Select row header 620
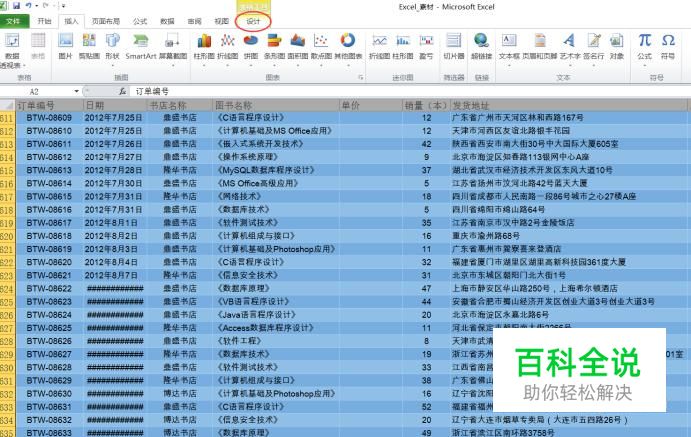 click(x=7, y=236)
